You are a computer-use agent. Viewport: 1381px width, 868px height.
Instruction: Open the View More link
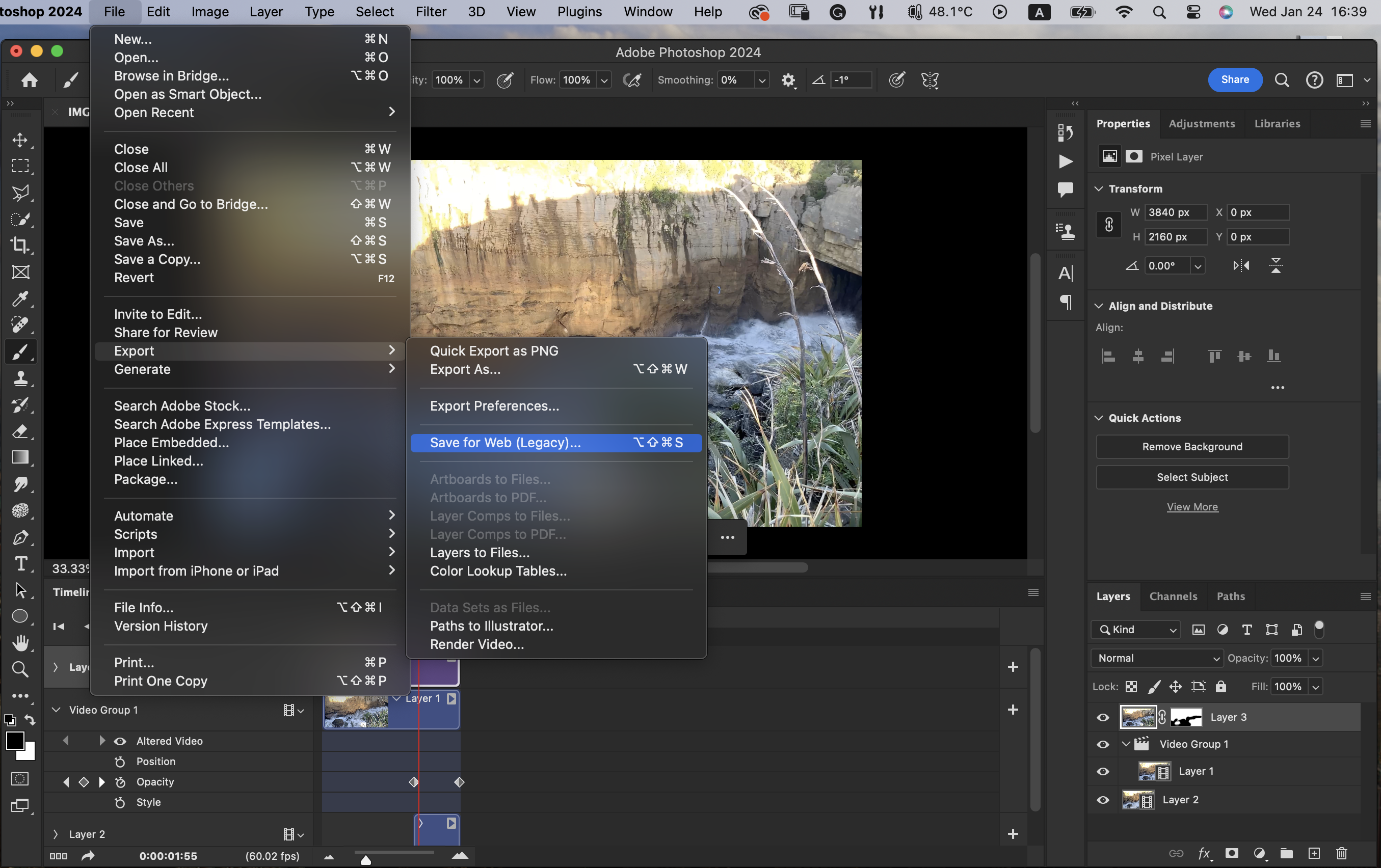1192,507
